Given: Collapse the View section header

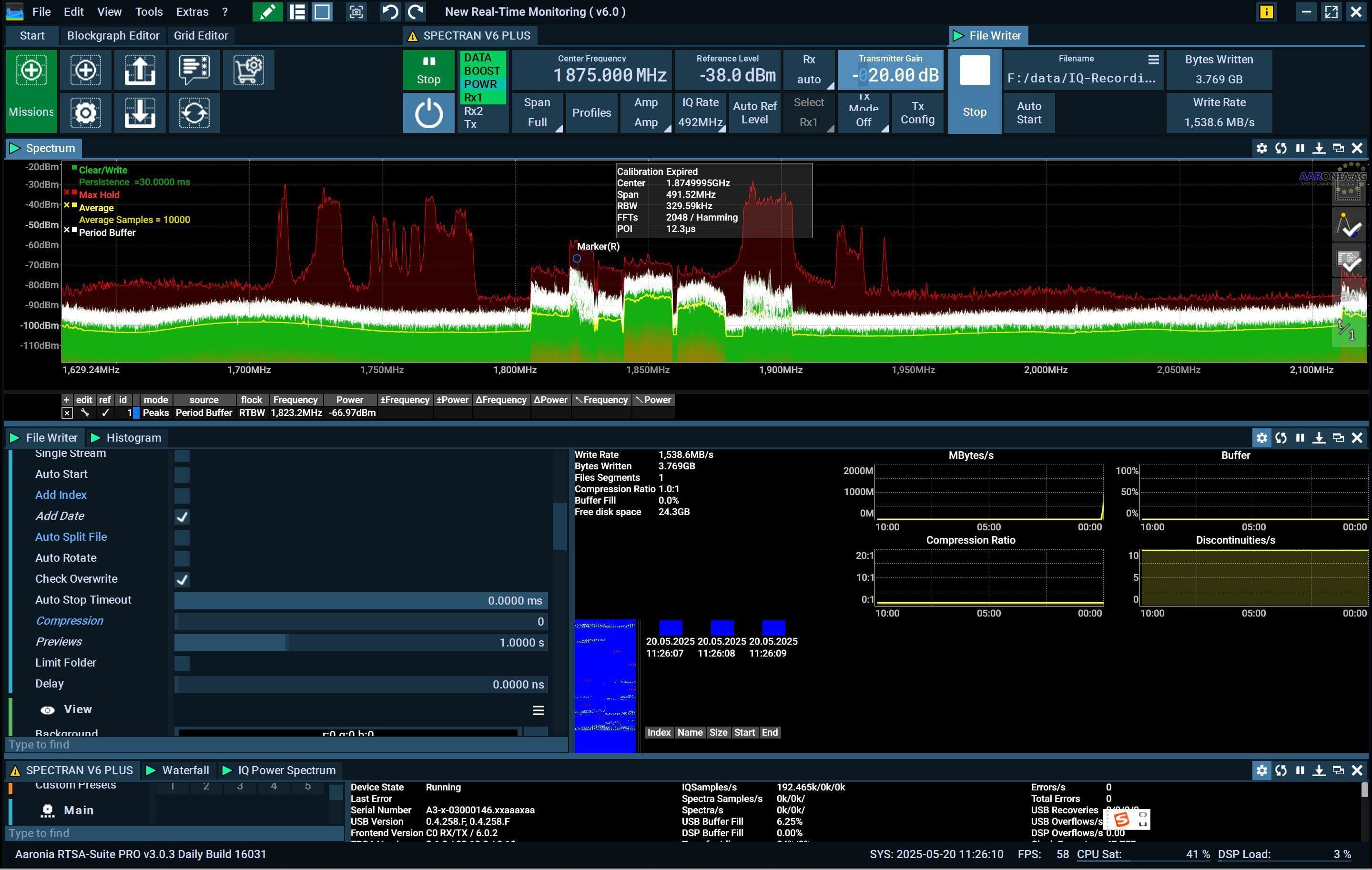Looking at the screenshot, I should [x=78, y=709].
